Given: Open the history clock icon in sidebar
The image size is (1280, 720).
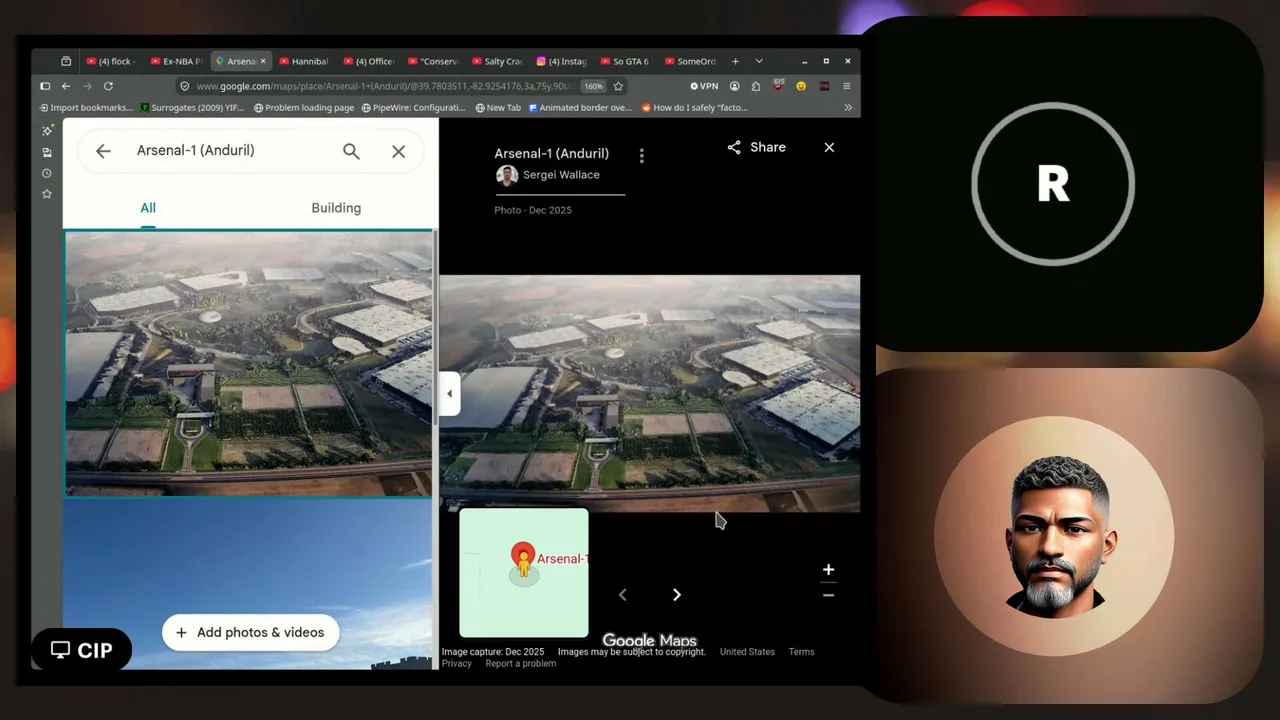Looking at the screenshot, I should 47,173.
